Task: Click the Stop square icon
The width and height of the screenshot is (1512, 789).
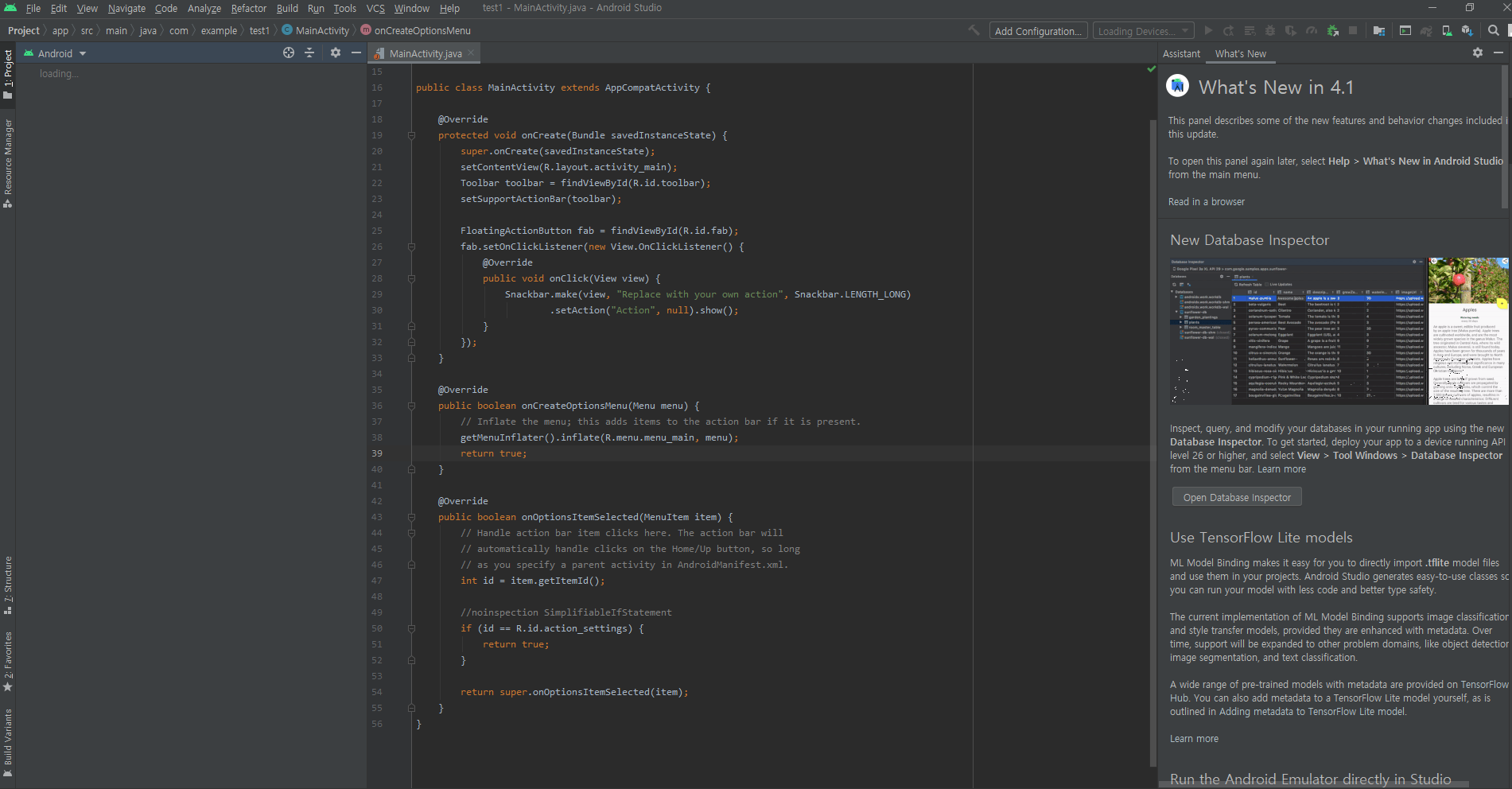Action: point(1353,30)
